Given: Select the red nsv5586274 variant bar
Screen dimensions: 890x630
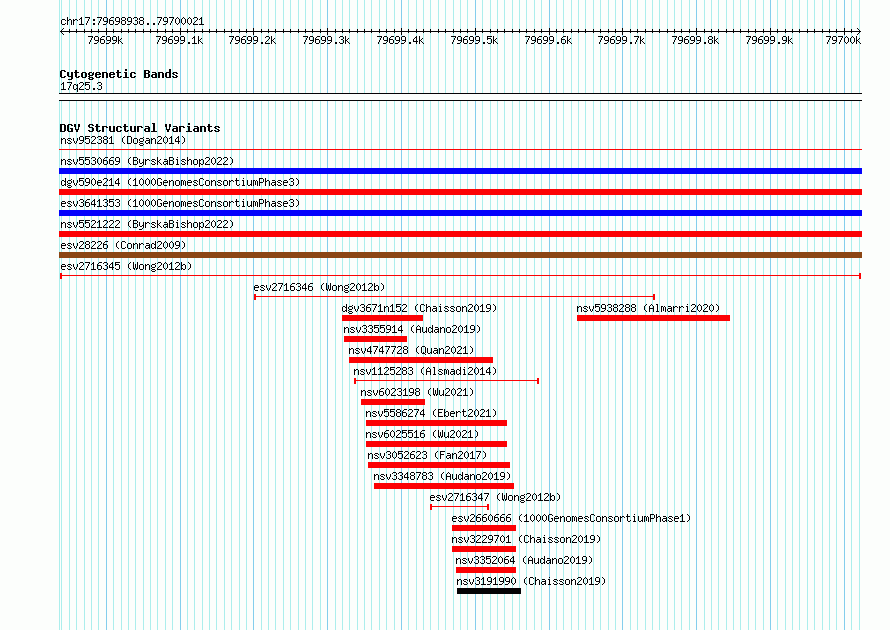Looking at the screenshot, I should [436, 423].
